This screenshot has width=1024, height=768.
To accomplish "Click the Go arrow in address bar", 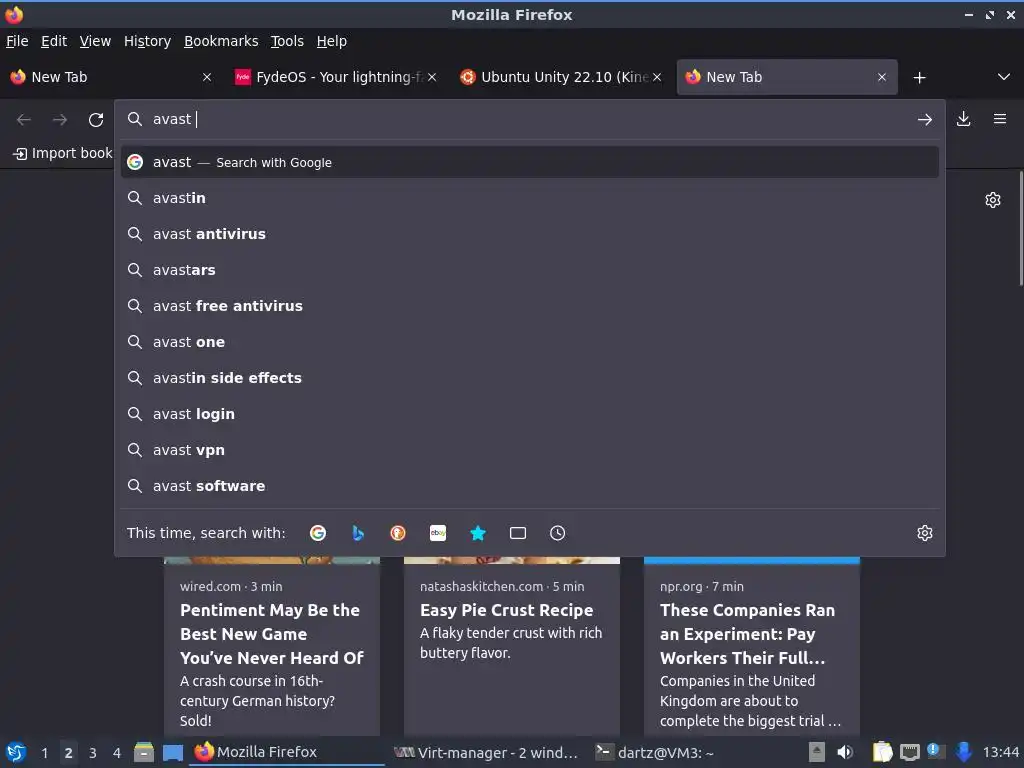I will (x=925, y=120).
